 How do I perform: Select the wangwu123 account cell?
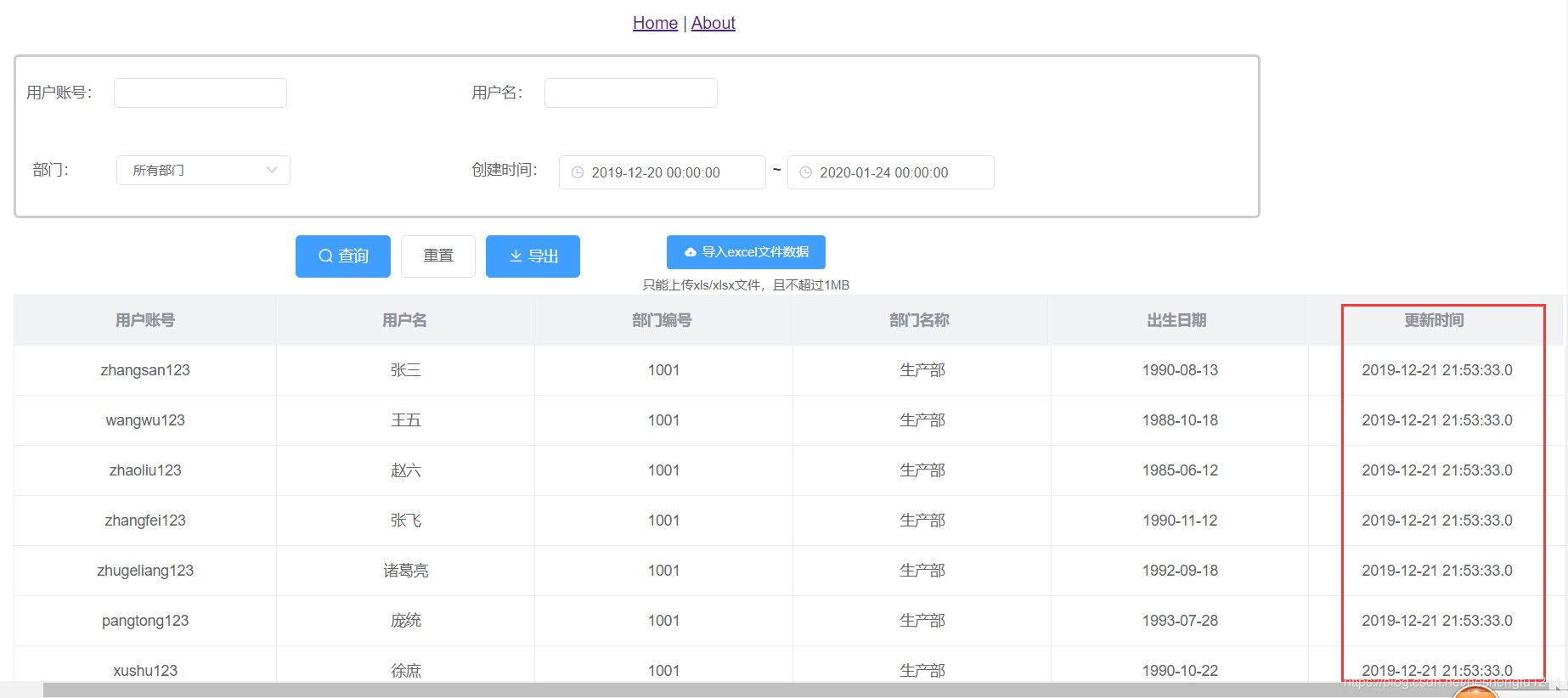click(x=145, y=420)
